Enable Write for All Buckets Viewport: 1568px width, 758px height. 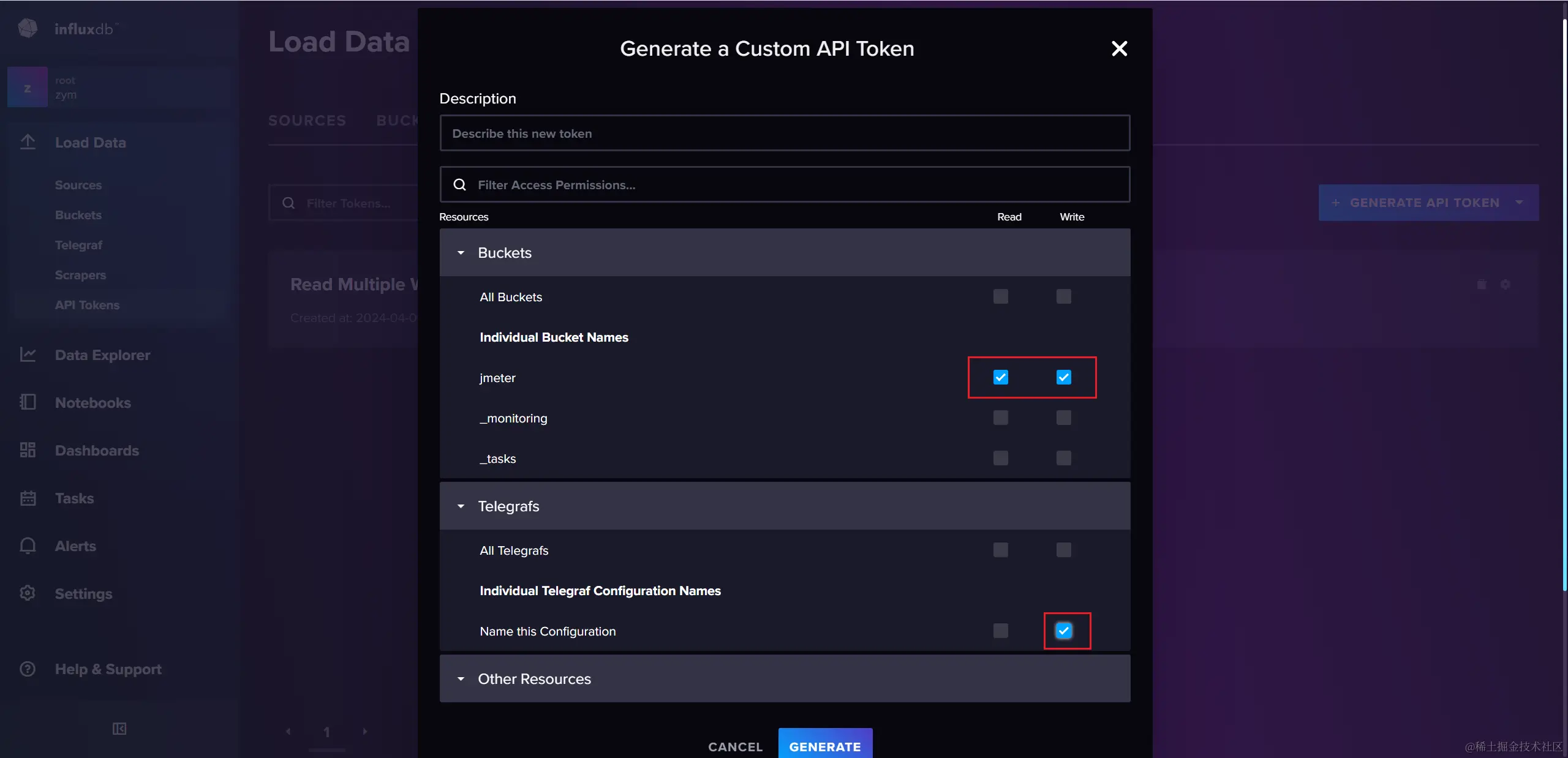coord(1063,296)
